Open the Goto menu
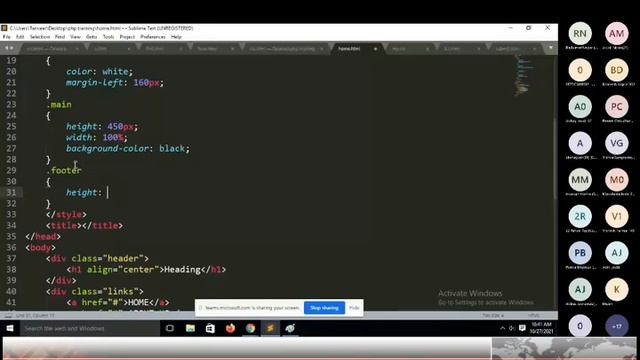 [x=91, y=37]
